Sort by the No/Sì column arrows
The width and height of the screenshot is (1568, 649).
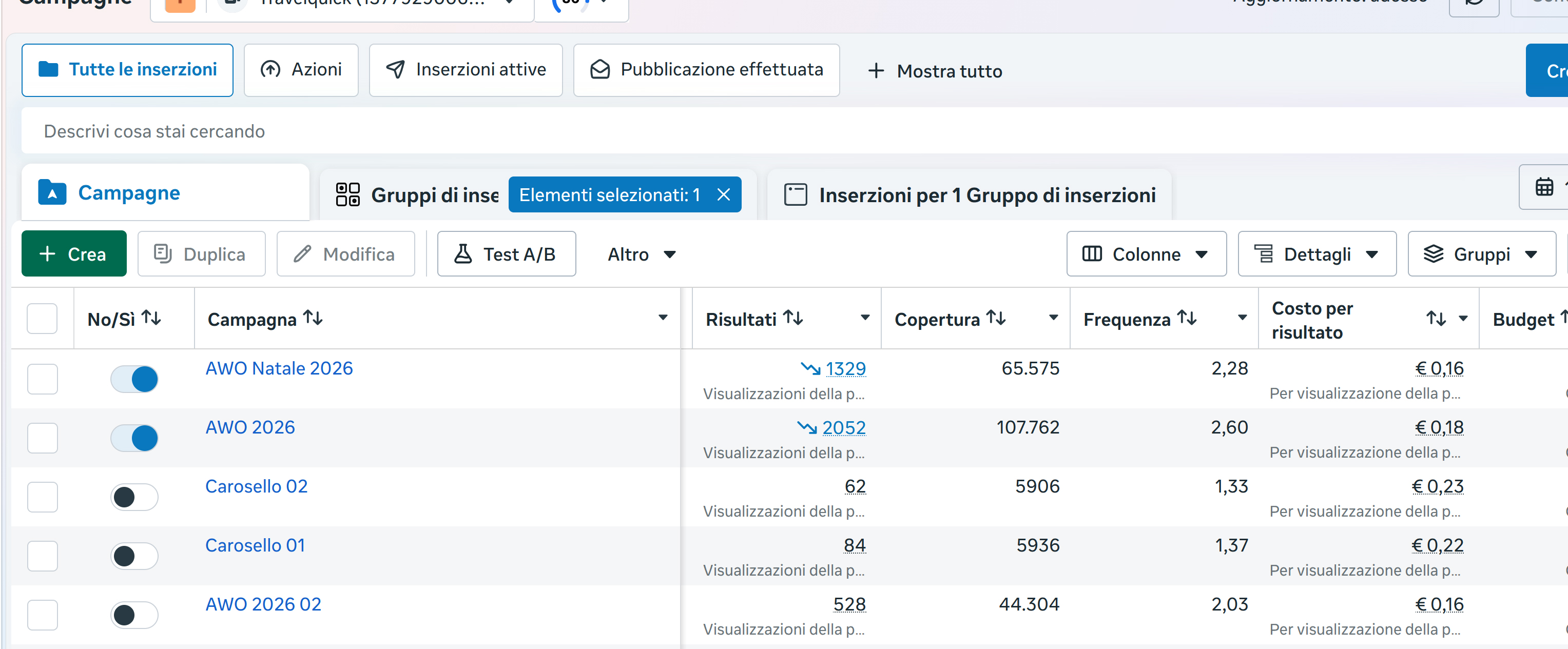coord(151,318)
